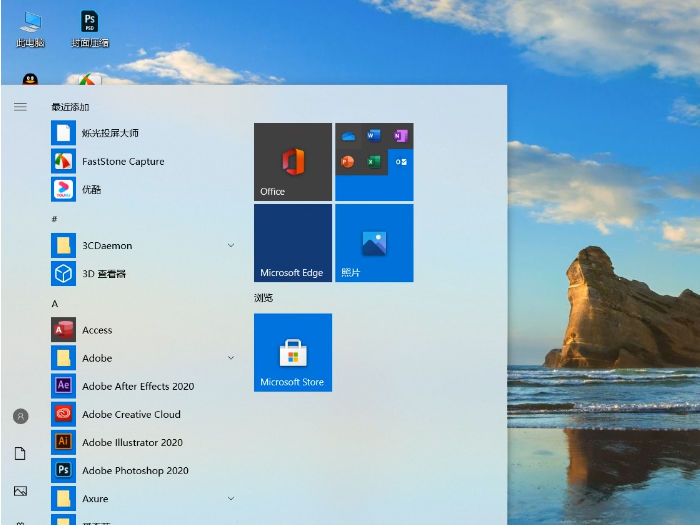
Task: Click the # letter group header
Action: [54, 219]
